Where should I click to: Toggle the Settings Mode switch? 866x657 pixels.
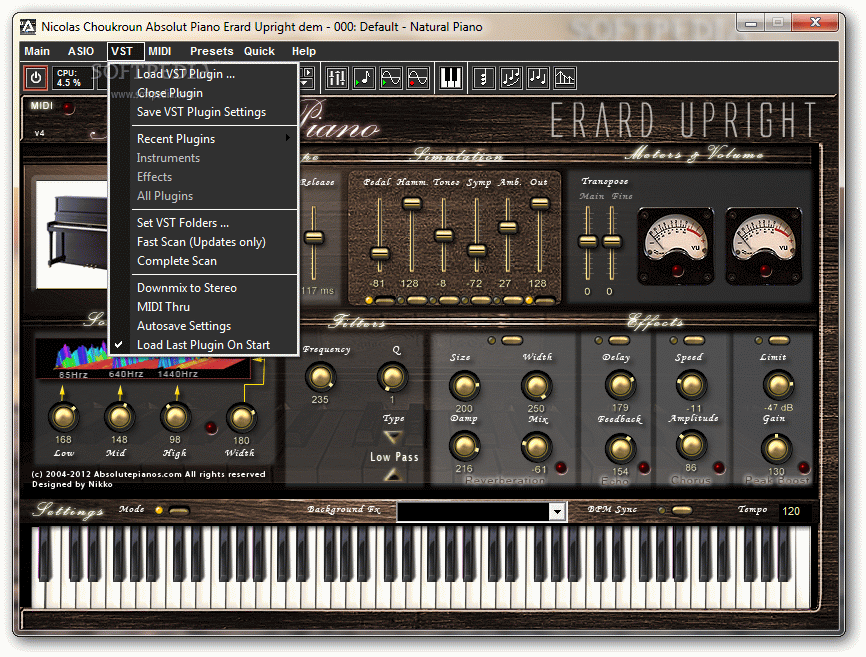[179, 511]
